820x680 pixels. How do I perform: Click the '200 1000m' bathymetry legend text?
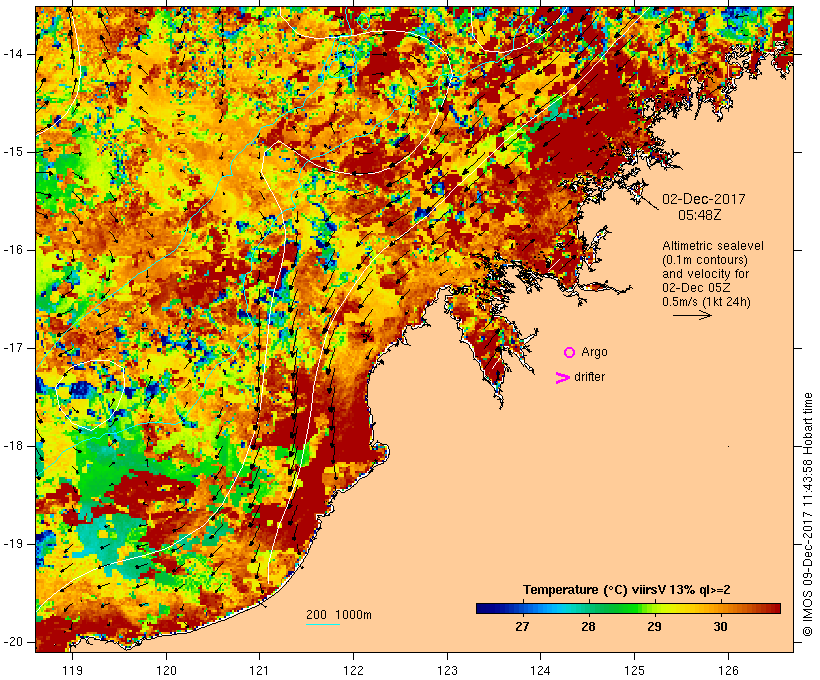pos(339,615)
